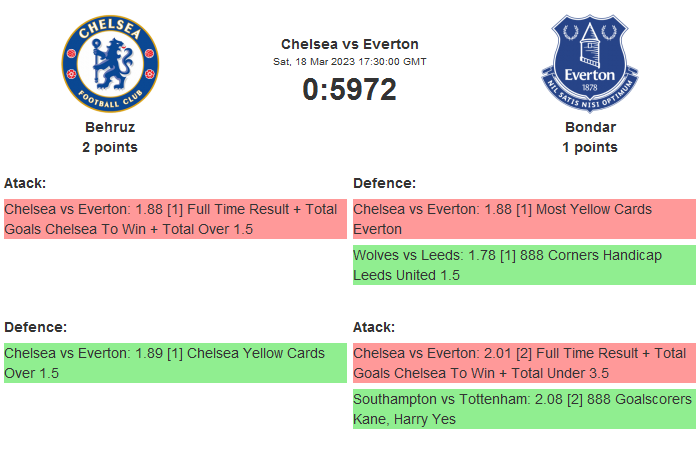
Task: Click Behruz's 2 points label
Action: click(x=110, y=147)
